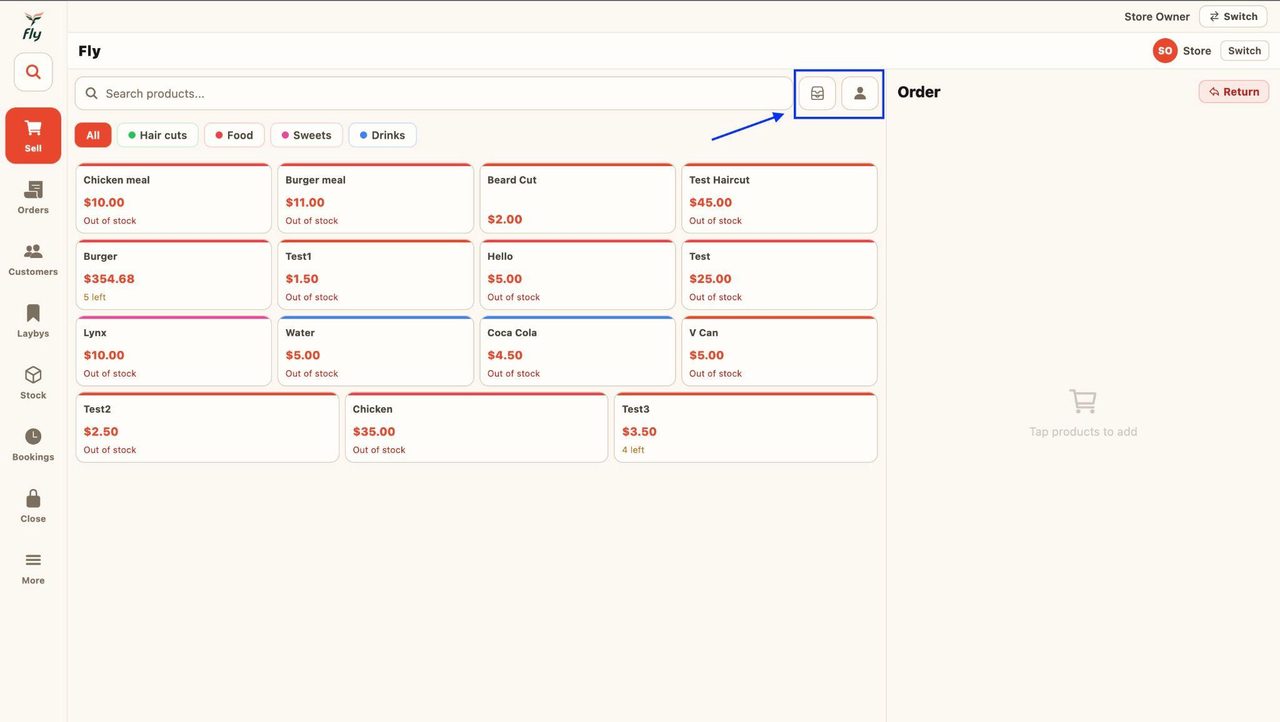Filter by Drinks category
The height and width of the screenshot is (722, 1280).
383,135
